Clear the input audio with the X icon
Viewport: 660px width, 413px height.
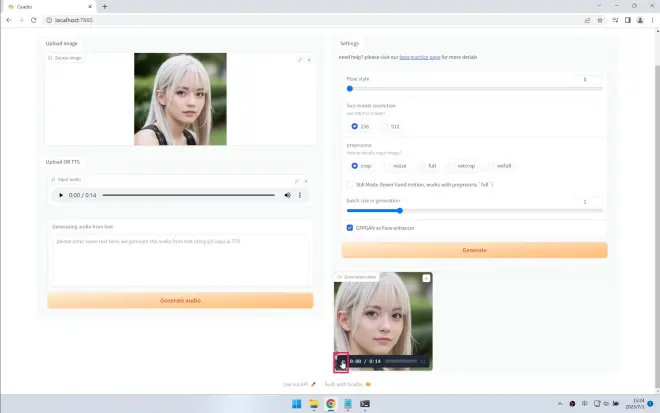pos(306,181)
